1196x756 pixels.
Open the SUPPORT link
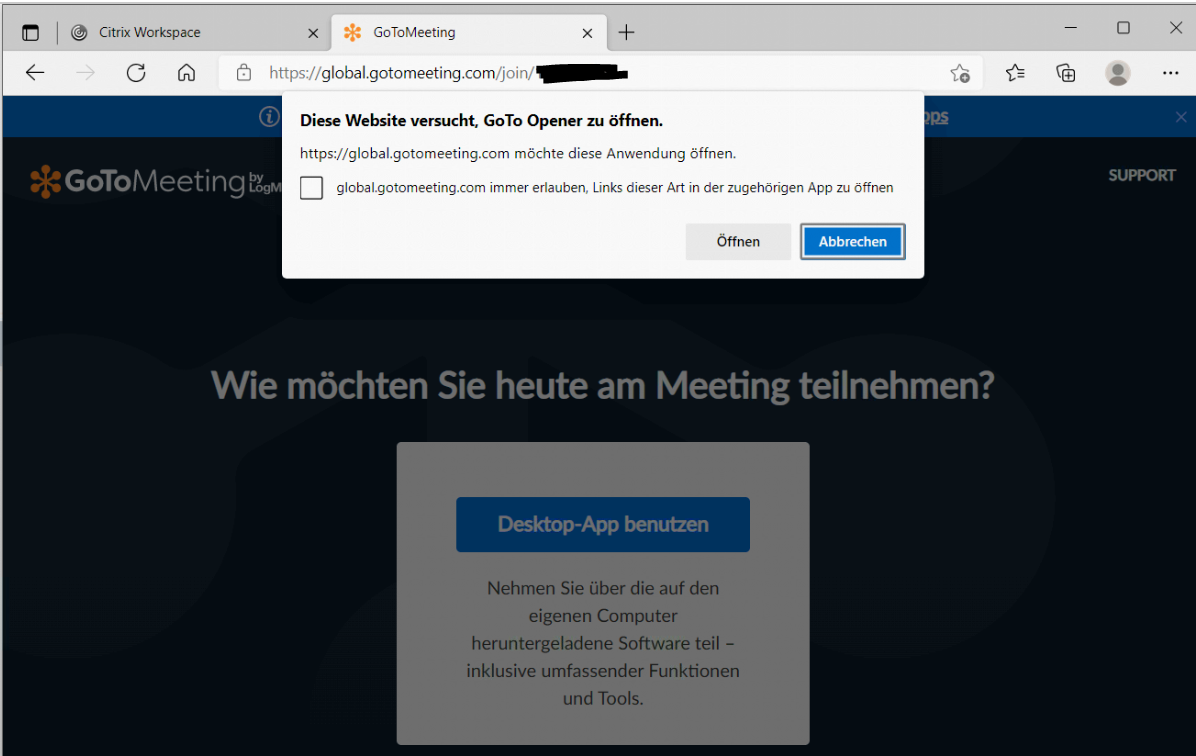1141,175
